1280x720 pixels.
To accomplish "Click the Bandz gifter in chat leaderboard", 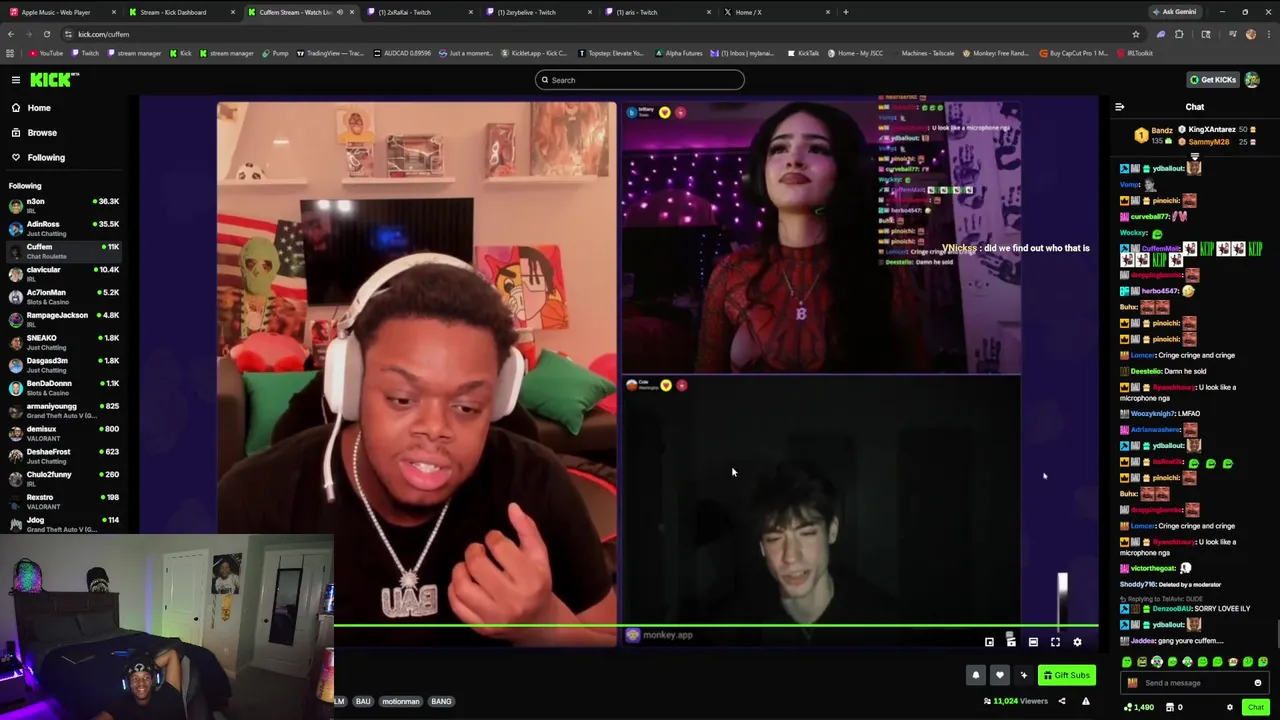I will 1154,135.
